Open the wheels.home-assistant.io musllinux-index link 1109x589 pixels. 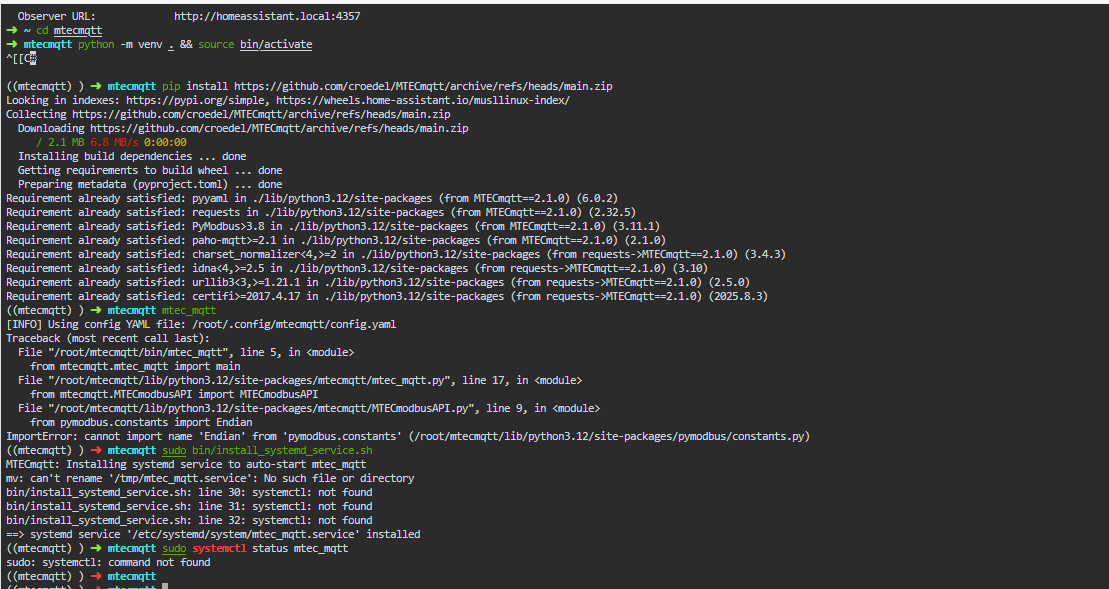tap(423, 101)
